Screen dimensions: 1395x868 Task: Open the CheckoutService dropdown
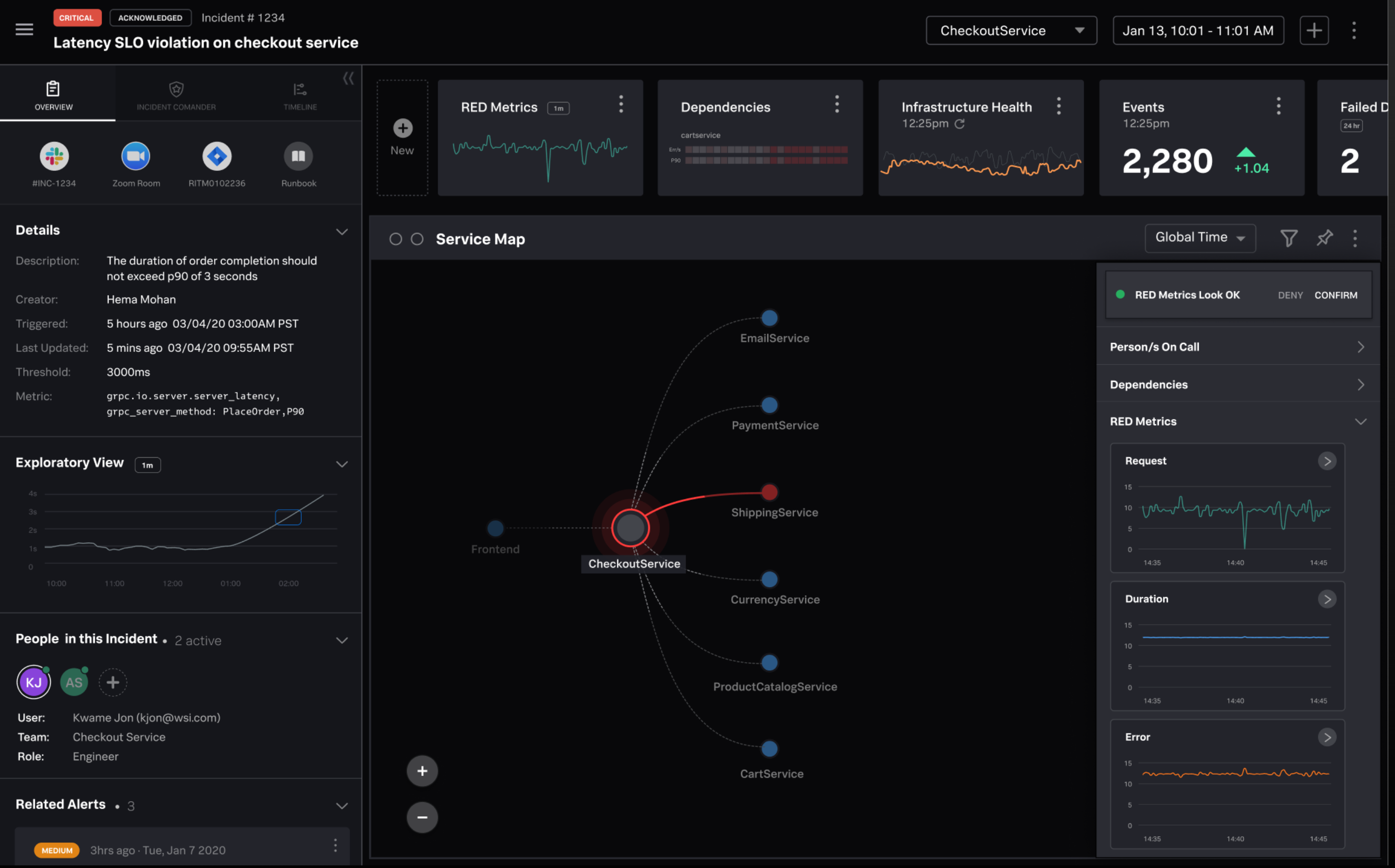1011,30
